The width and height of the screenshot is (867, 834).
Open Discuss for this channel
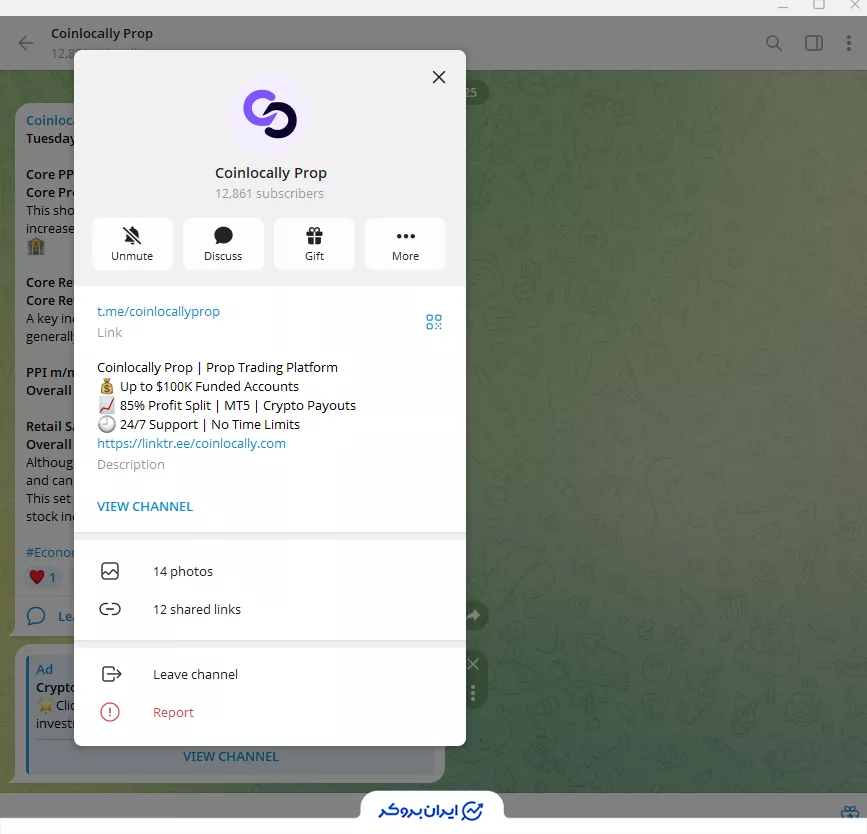click(223, 244)
